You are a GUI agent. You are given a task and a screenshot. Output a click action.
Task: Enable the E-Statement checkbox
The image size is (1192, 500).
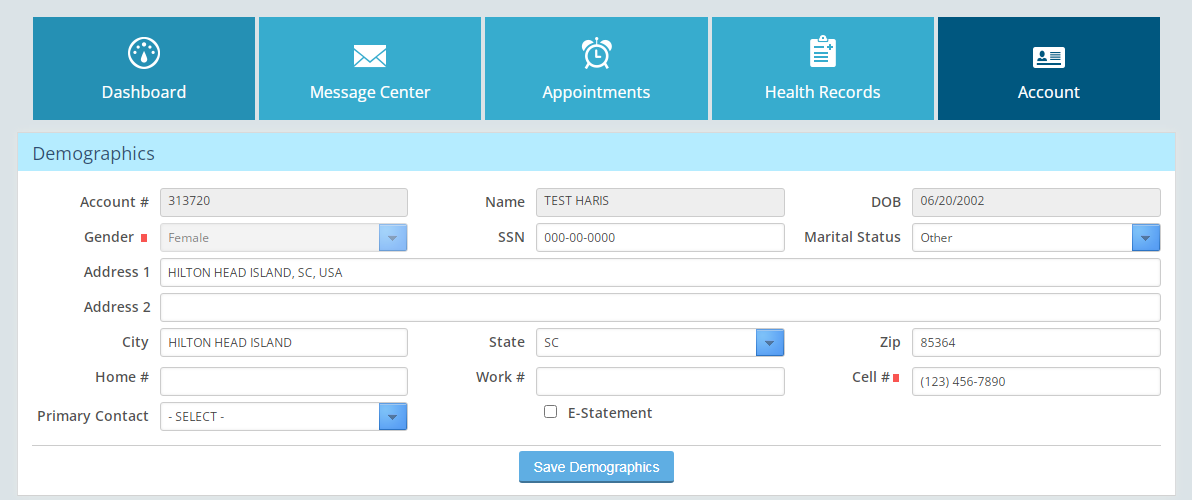tap(550, 412)
